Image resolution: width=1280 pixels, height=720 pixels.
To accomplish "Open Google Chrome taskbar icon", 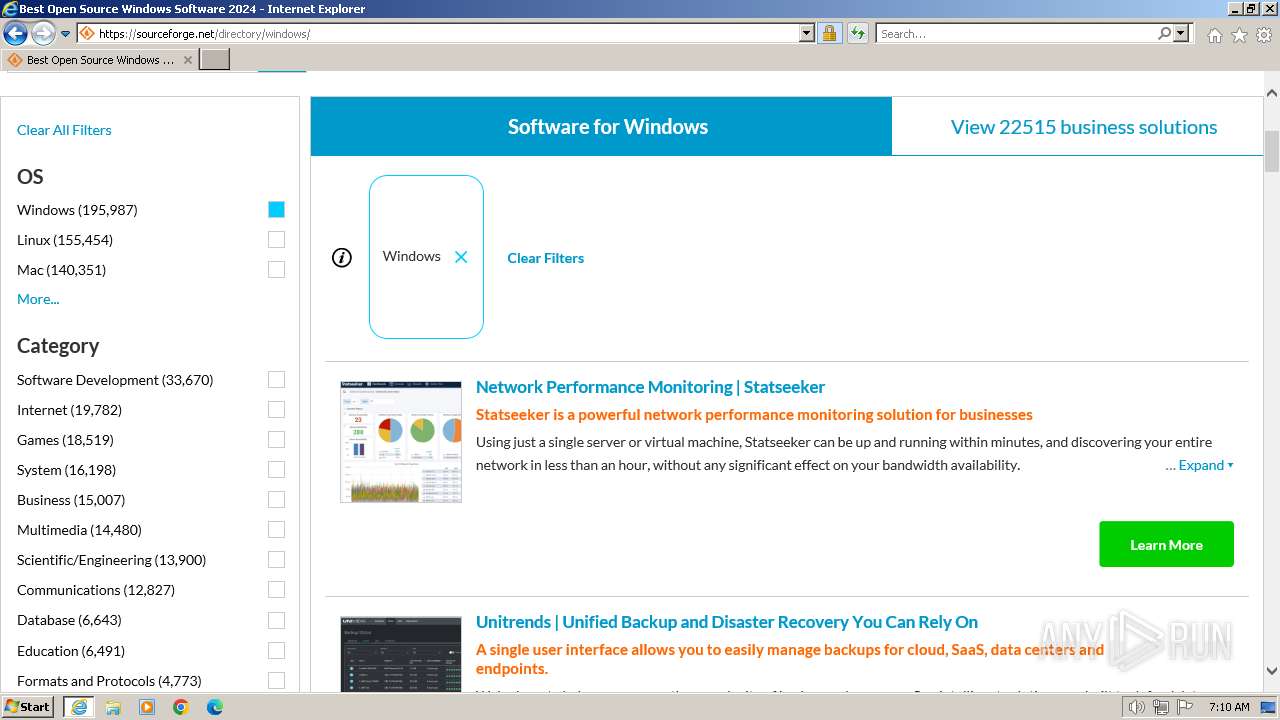I will (x=181, y=707).
